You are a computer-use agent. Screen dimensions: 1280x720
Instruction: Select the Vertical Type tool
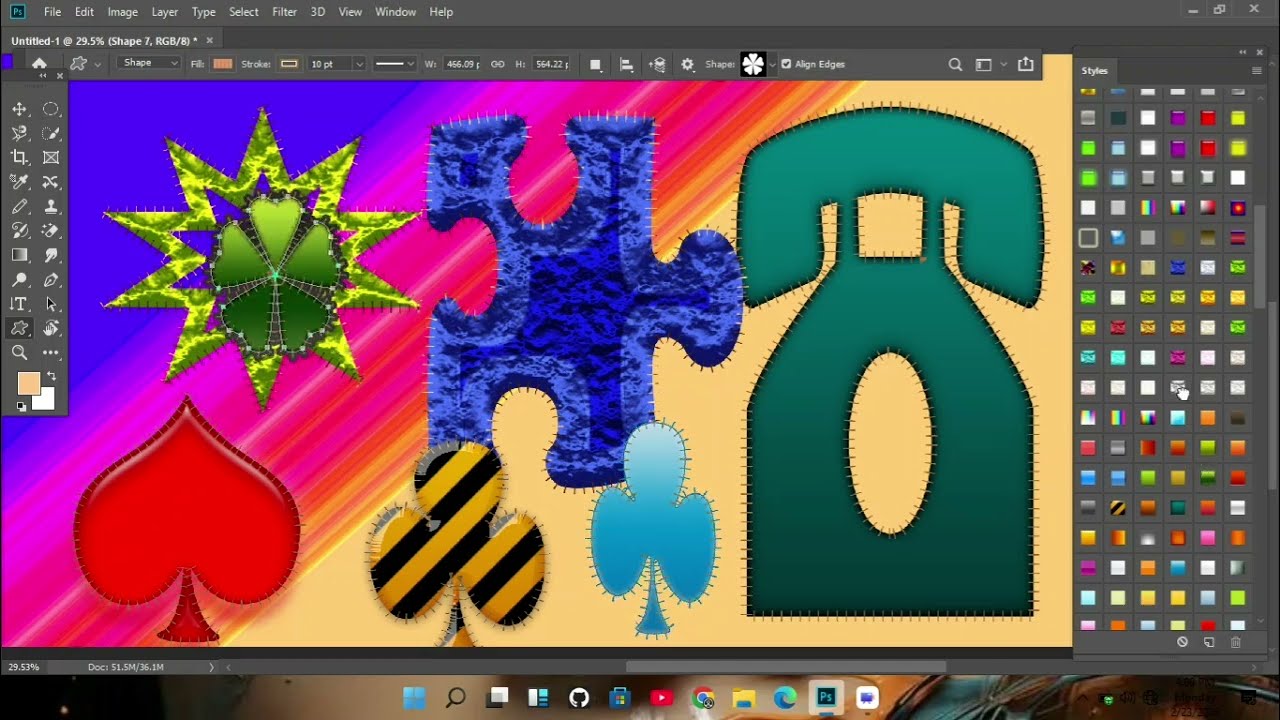click(x=19, y=304)
